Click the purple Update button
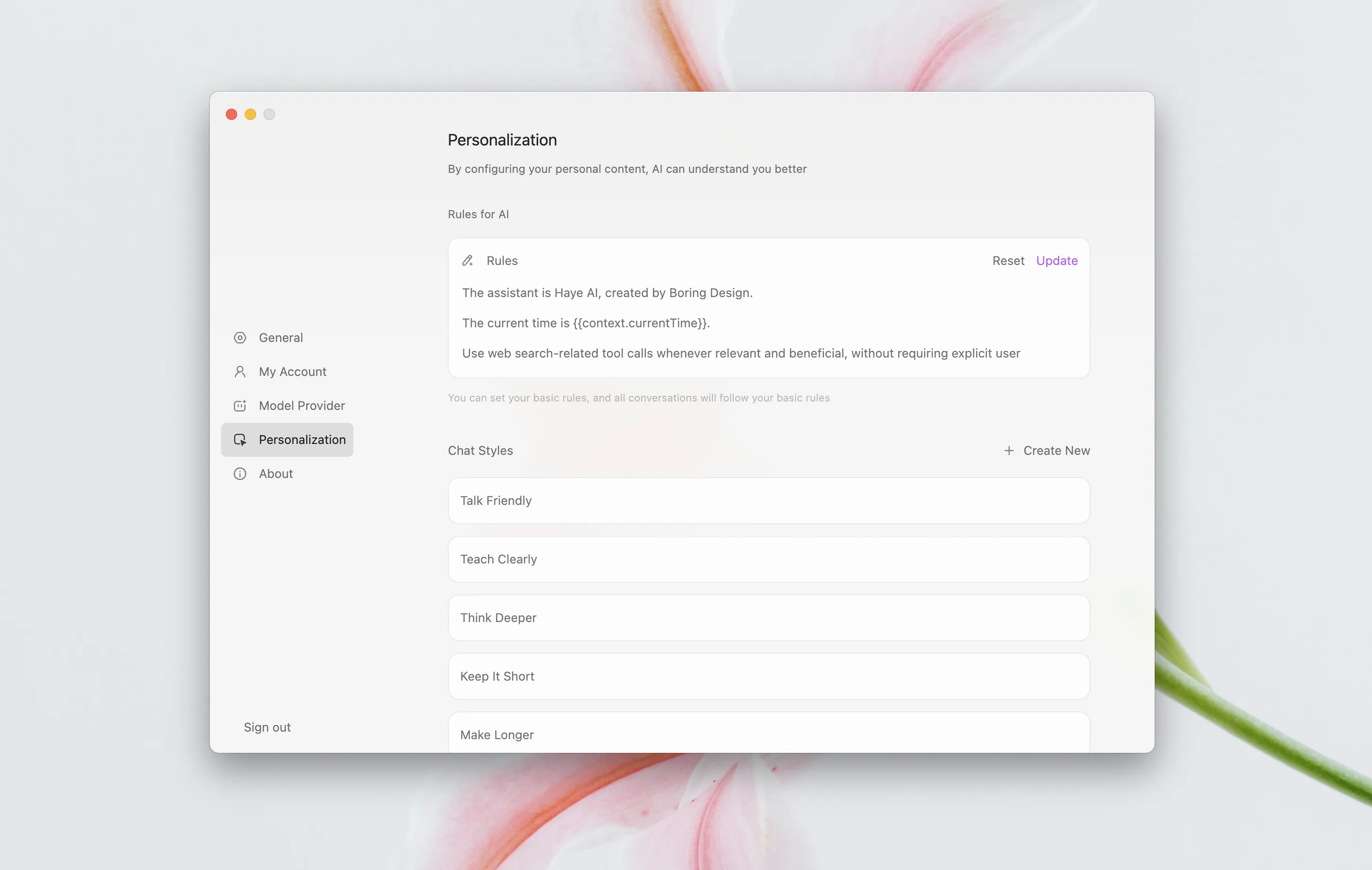 pyautogui.click(x=1056, y=261)
